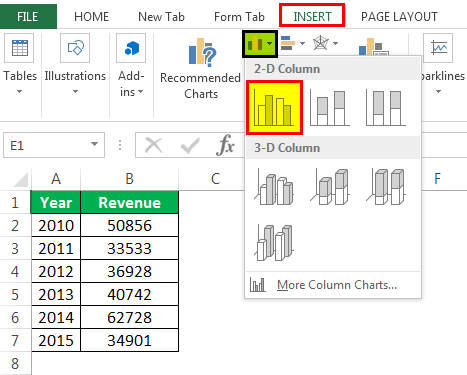Select the 3-D Clustered Column chart
Screen dimensions: 467x375
pyautogui.click(x=274, y=187)
